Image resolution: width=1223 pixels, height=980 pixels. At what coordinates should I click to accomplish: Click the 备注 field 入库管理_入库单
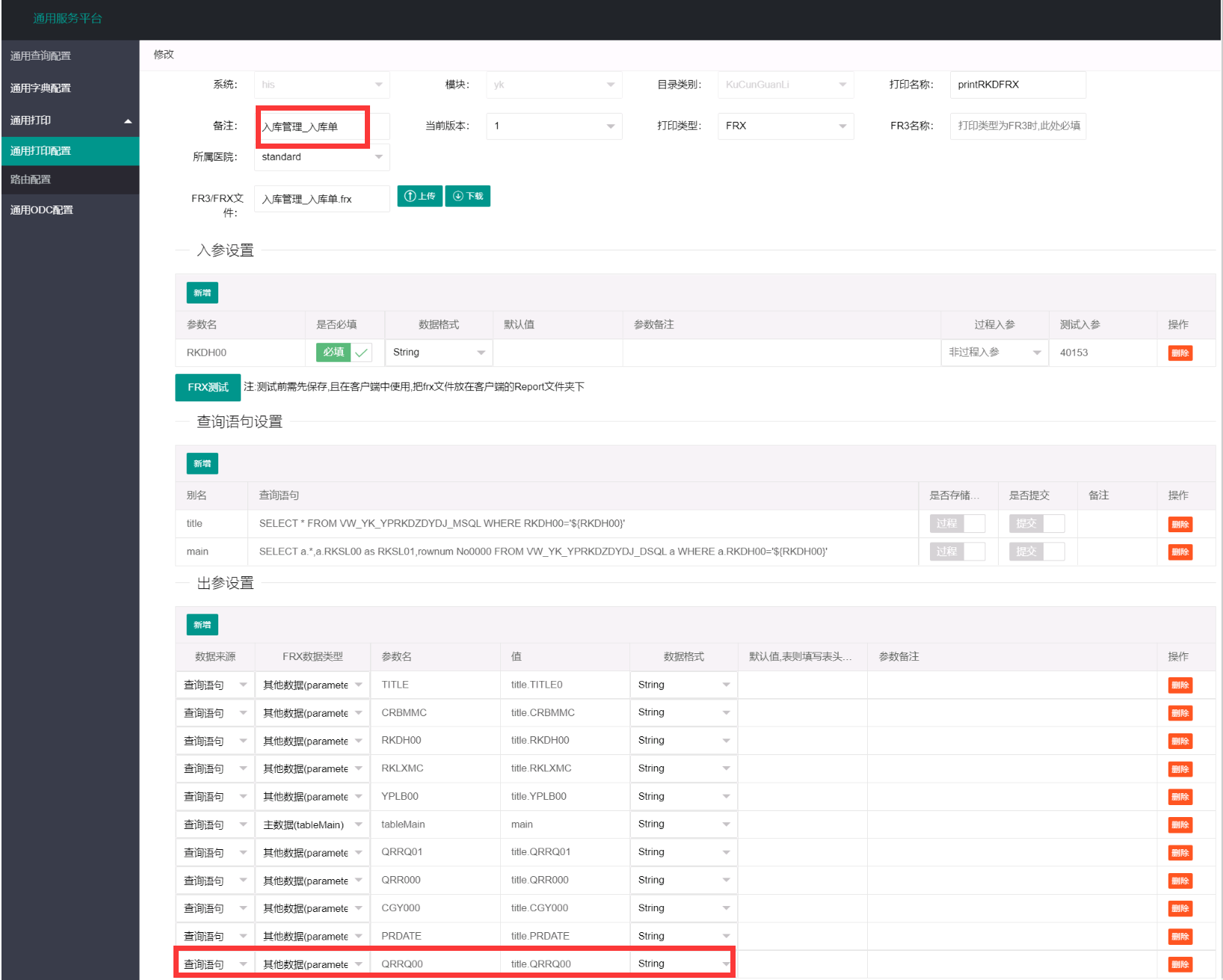(321, 126)
